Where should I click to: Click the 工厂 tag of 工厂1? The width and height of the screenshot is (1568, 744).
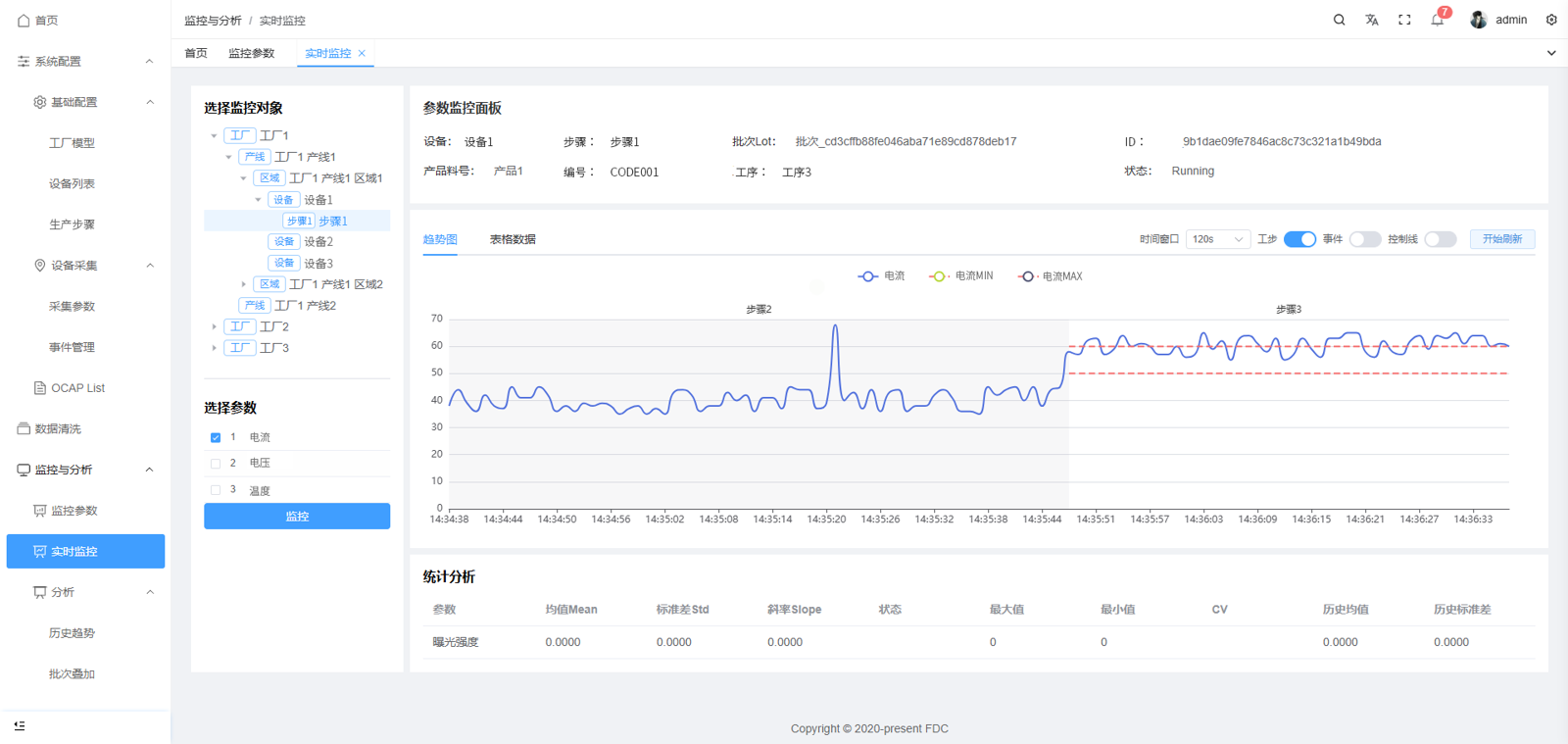[240, 135]
